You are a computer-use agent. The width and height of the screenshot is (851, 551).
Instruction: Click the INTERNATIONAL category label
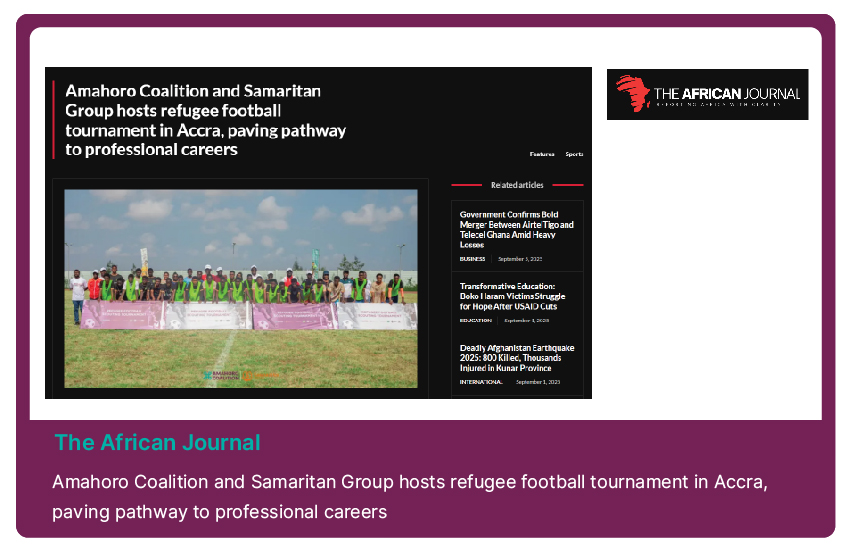481,382
